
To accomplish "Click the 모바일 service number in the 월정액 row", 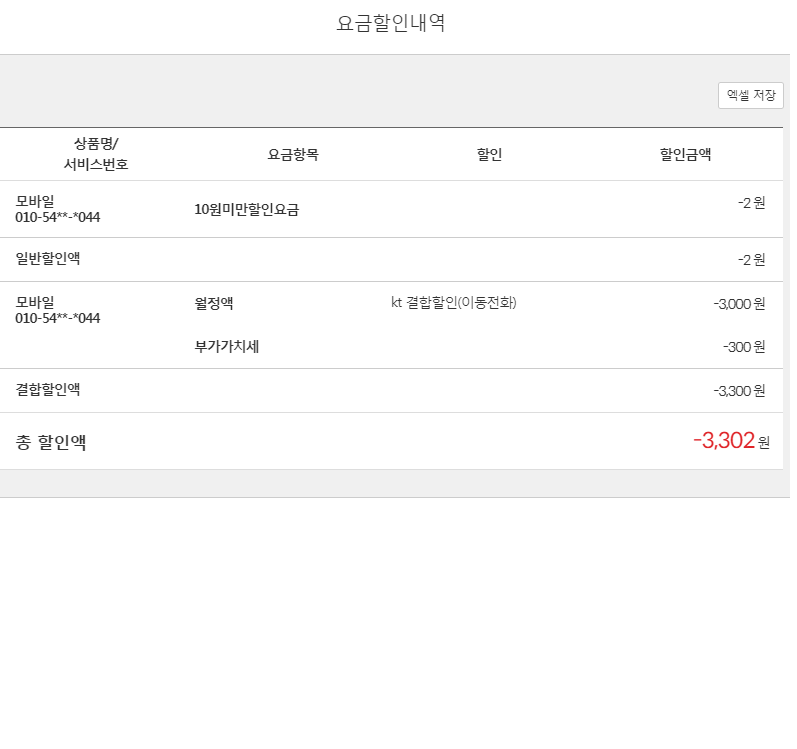I will click(x=58, y=310).
